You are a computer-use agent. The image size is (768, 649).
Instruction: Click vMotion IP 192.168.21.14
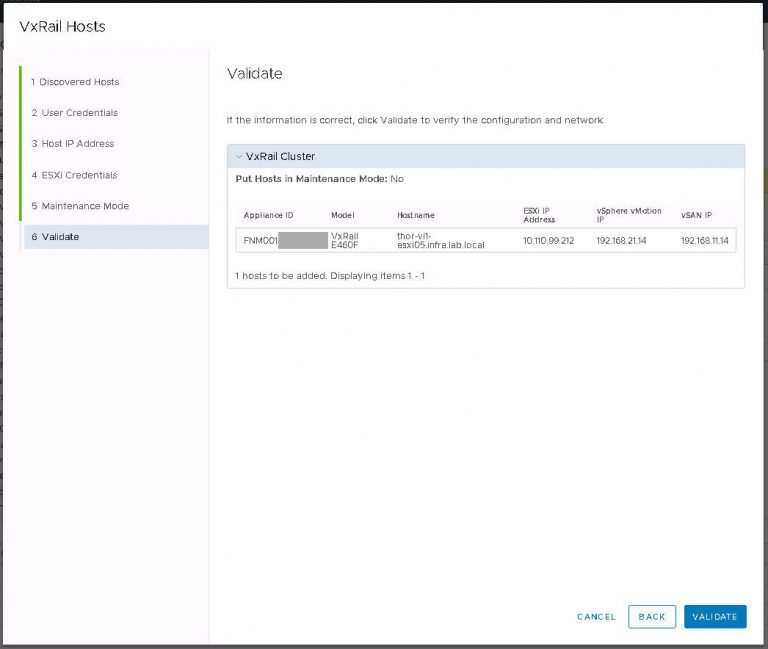(x=621, y=240)
